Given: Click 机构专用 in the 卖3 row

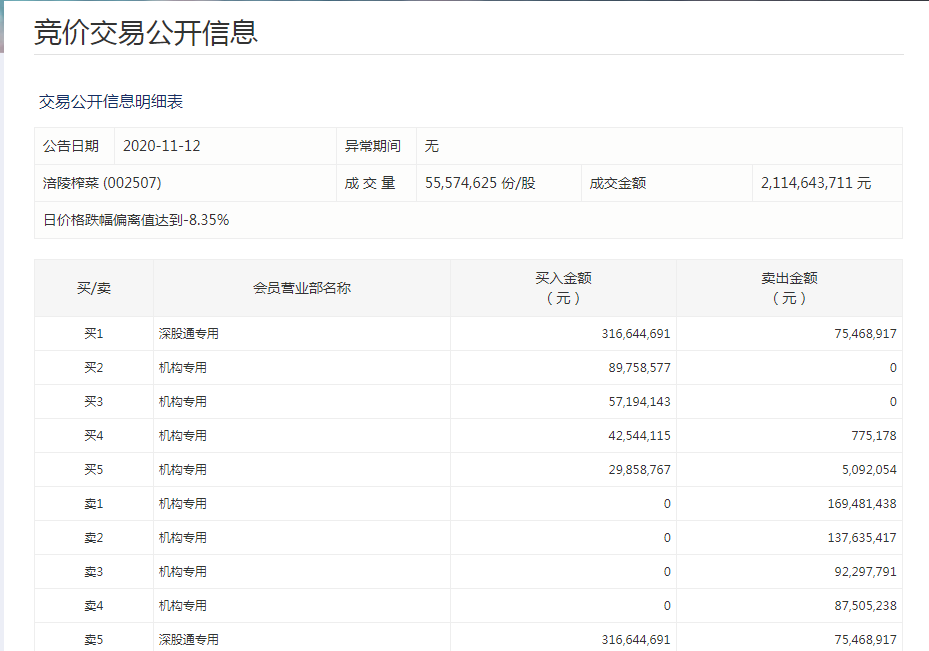Looking at the screenshot, I should tap(183, 572).
